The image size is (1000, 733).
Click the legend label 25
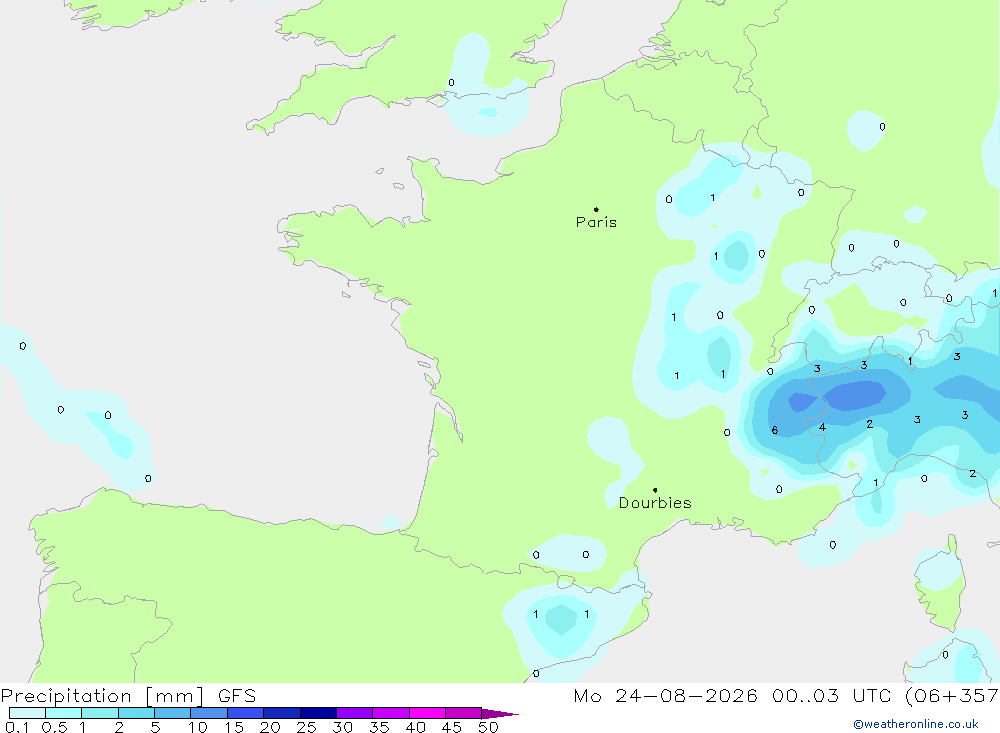[x=307, y=727]
